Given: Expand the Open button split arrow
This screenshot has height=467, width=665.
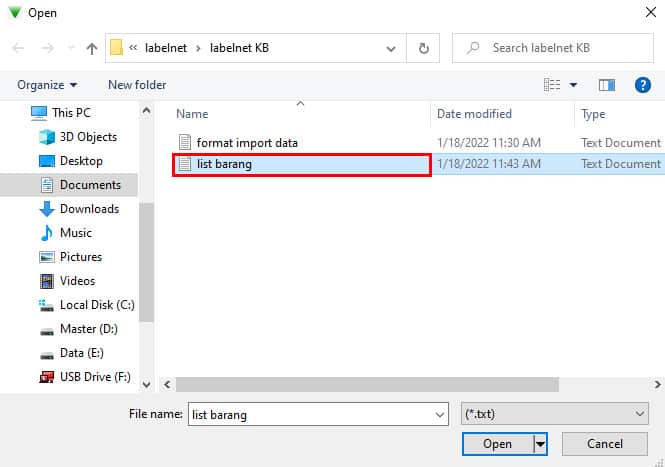Looking at the screenshot, I should pyautogui.click(x=540, y=444).
